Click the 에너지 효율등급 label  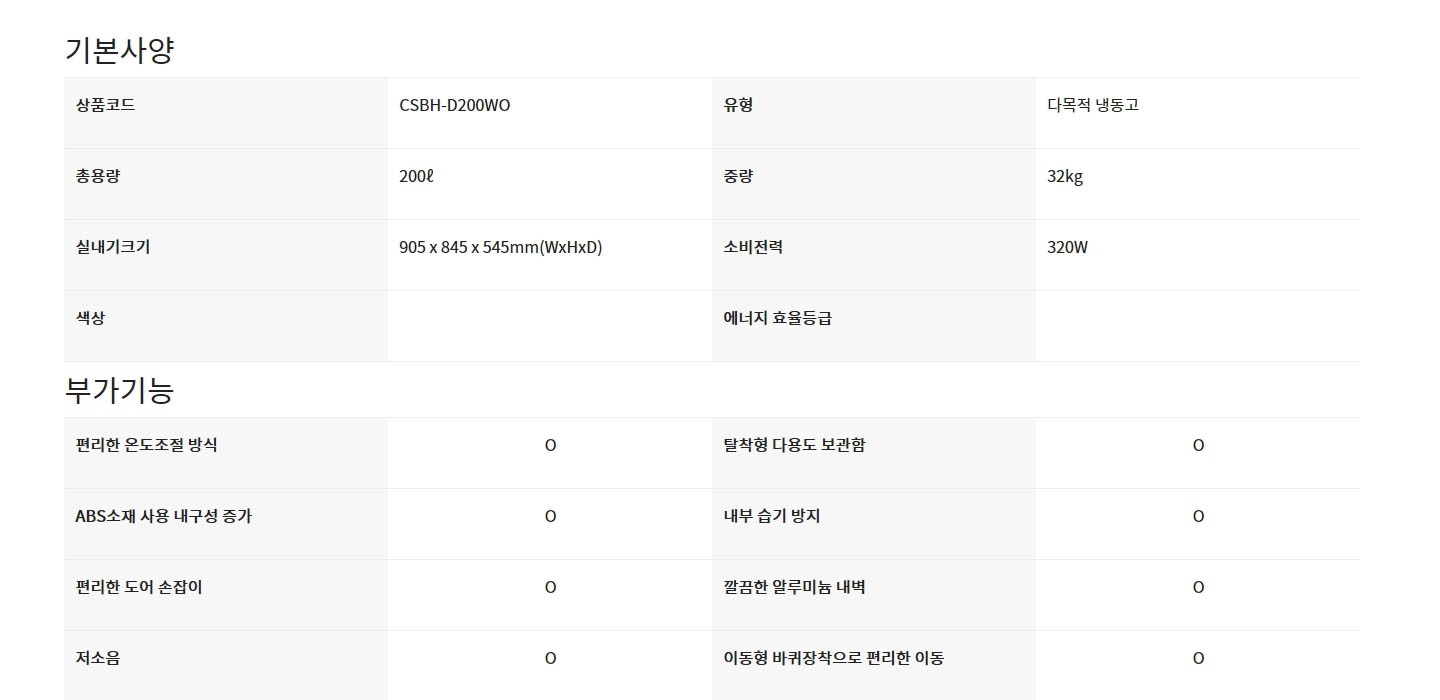pyautogui.click(x=777, y=318)
